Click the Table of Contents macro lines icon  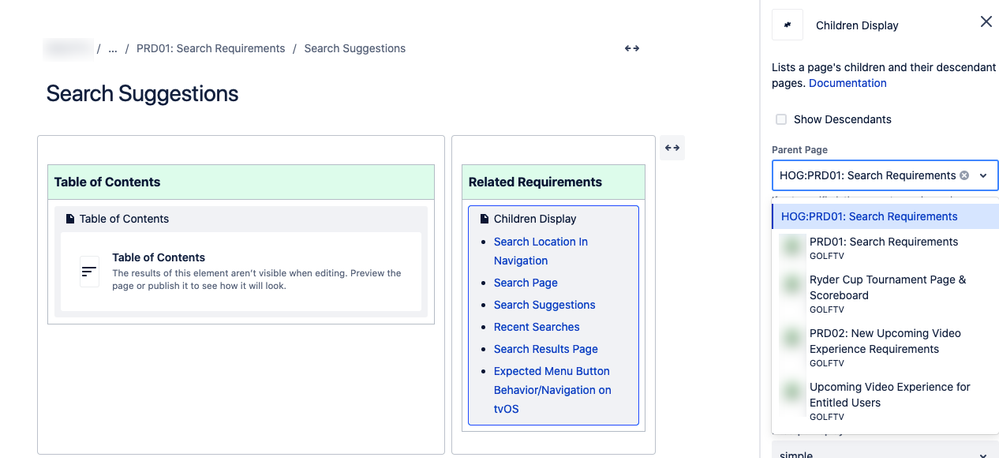pyautogui.click(x=89, y=271)
